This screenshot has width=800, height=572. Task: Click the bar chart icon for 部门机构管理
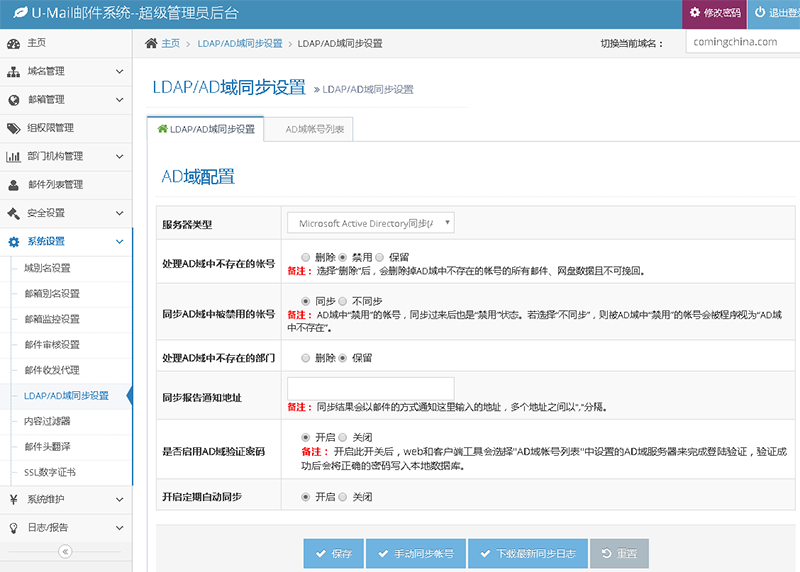pos(14,157)
